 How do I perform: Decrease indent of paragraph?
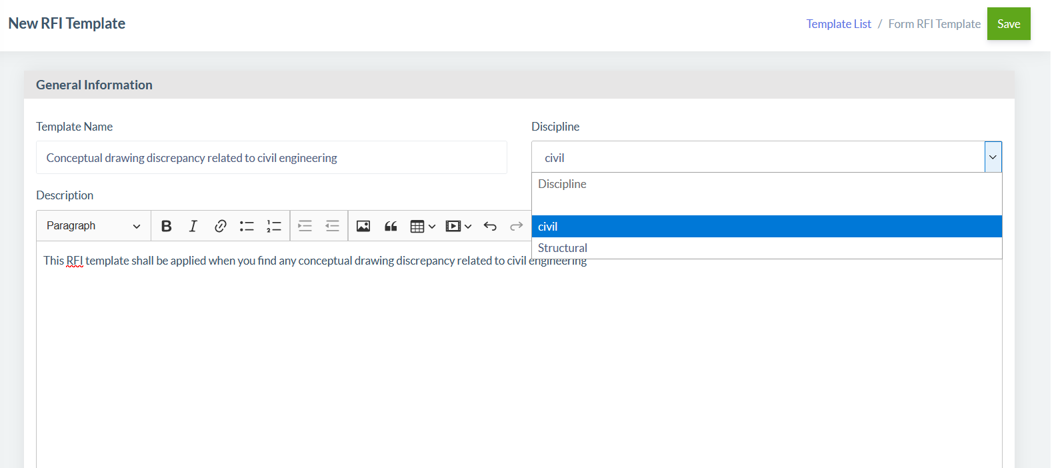(332, 226)
